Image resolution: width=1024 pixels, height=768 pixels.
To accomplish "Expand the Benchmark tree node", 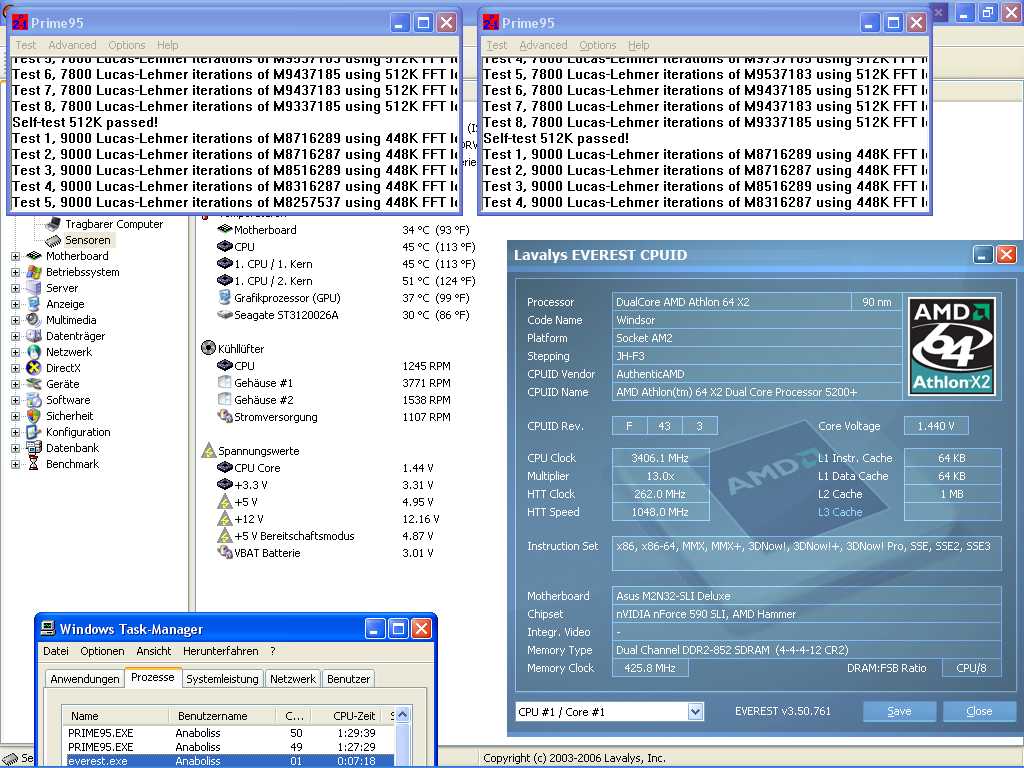I will (16, 464).
